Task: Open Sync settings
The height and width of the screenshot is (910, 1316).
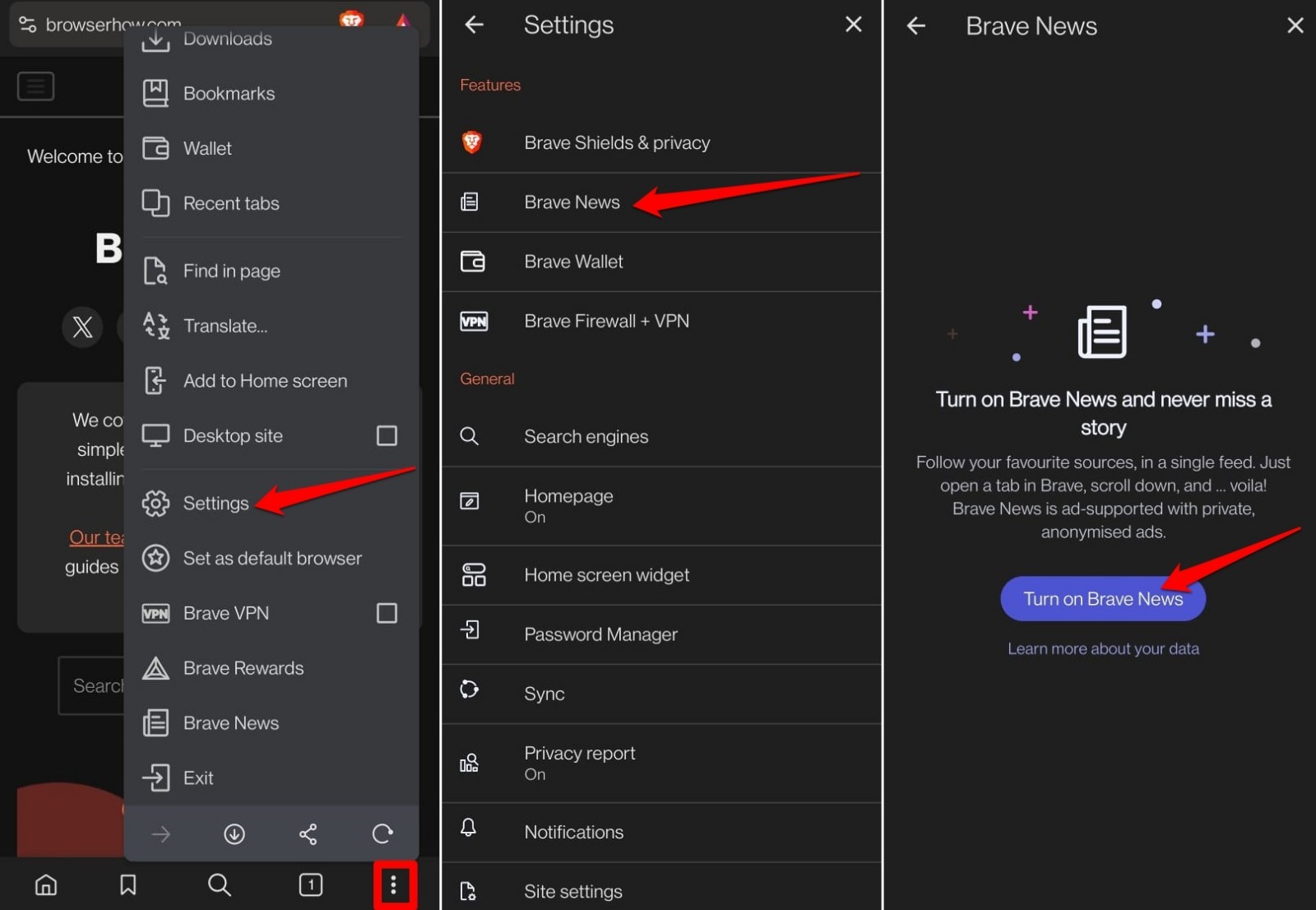Action: coord(661,694)
